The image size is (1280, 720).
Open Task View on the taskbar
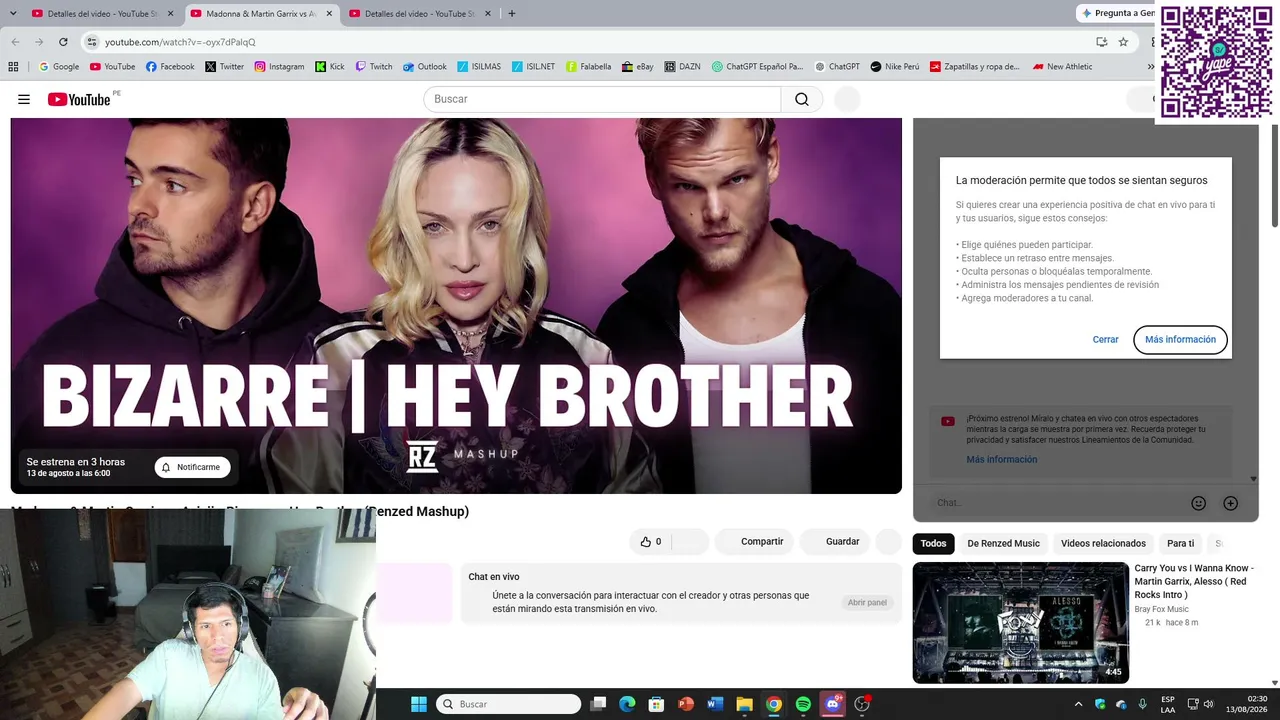pos(598,704)
